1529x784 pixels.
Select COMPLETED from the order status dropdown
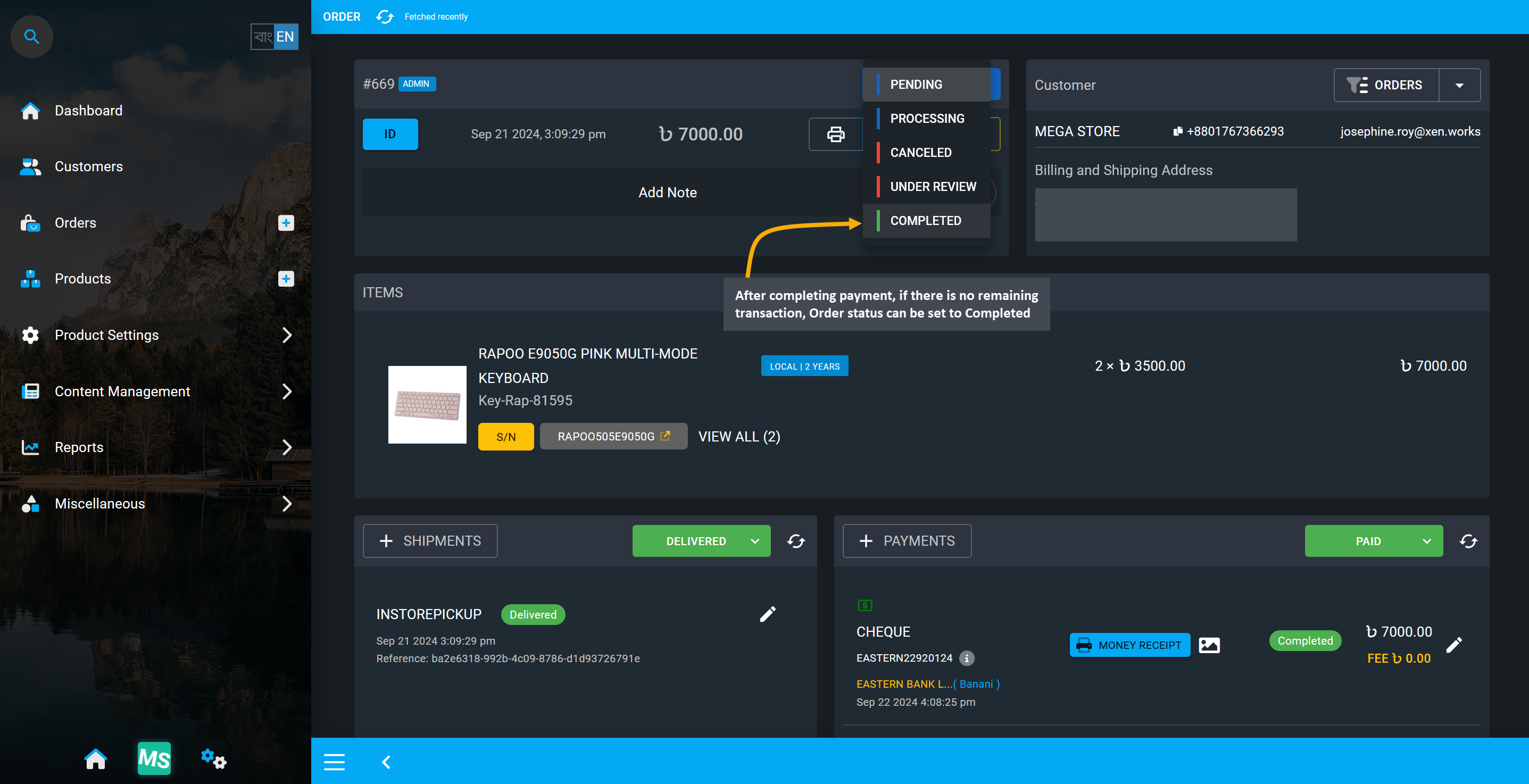[925, 220]
